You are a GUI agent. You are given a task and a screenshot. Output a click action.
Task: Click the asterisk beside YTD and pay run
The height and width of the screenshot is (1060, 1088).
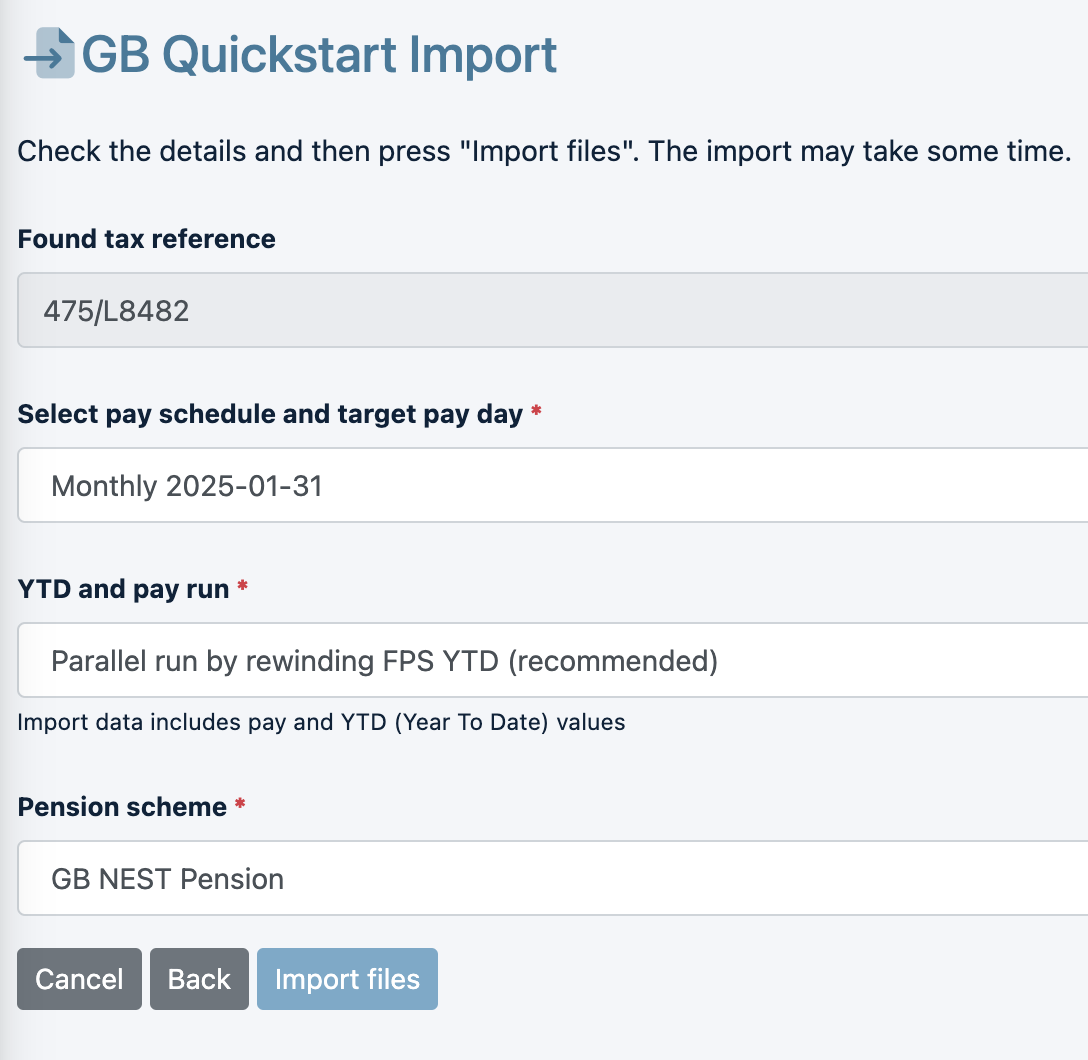tap(240, 589)
